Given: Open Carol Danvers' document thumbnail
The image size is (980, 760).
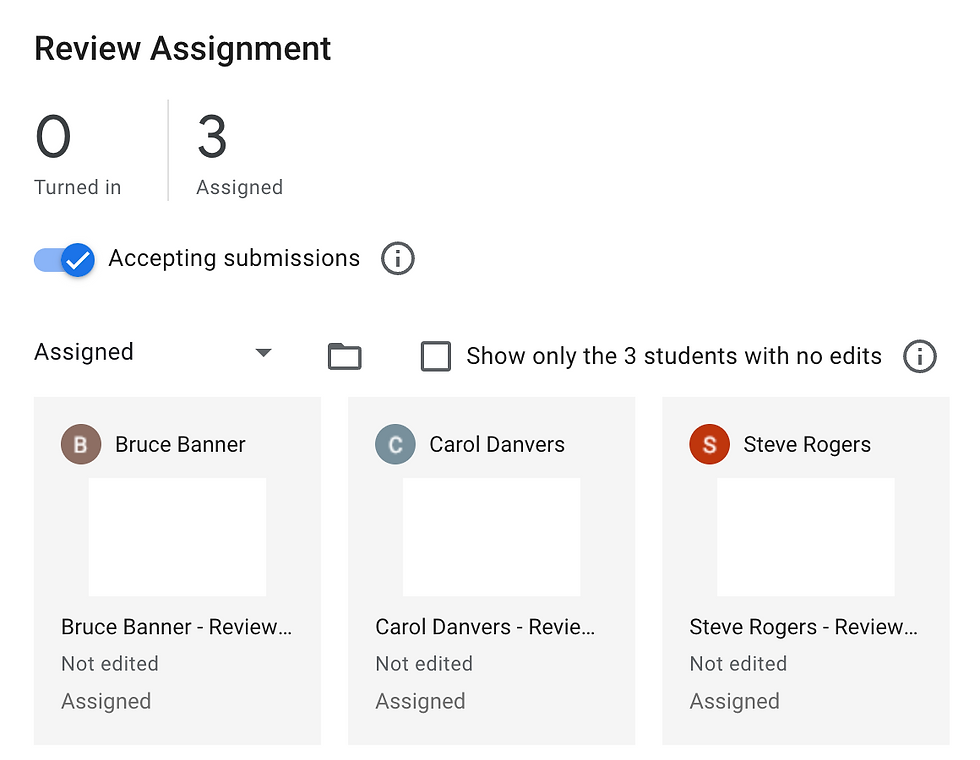Looking at the screenshot, I should point(491,537).
